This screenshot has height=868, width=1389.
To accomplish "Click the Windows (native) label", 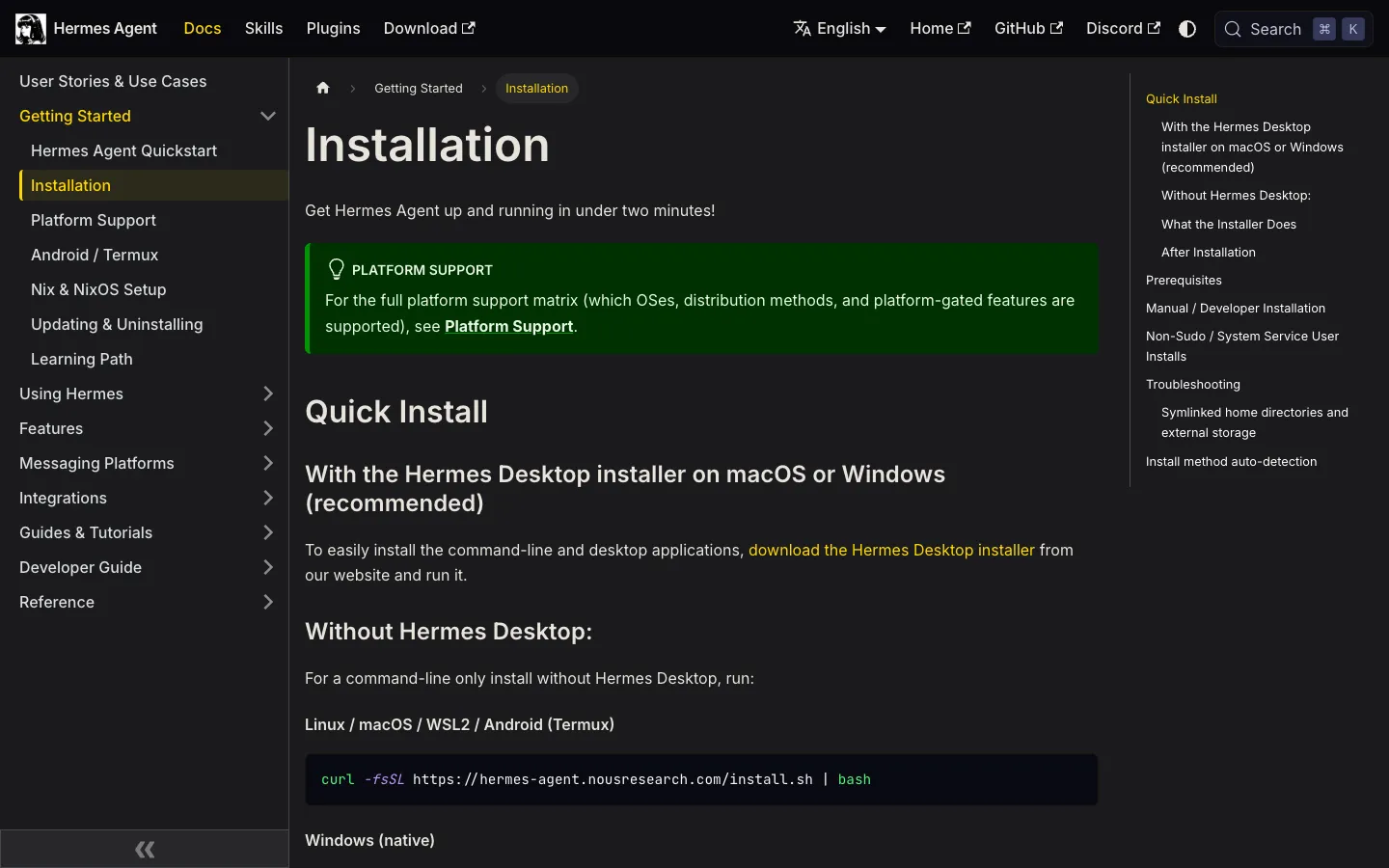I will (x=369, y=840).
